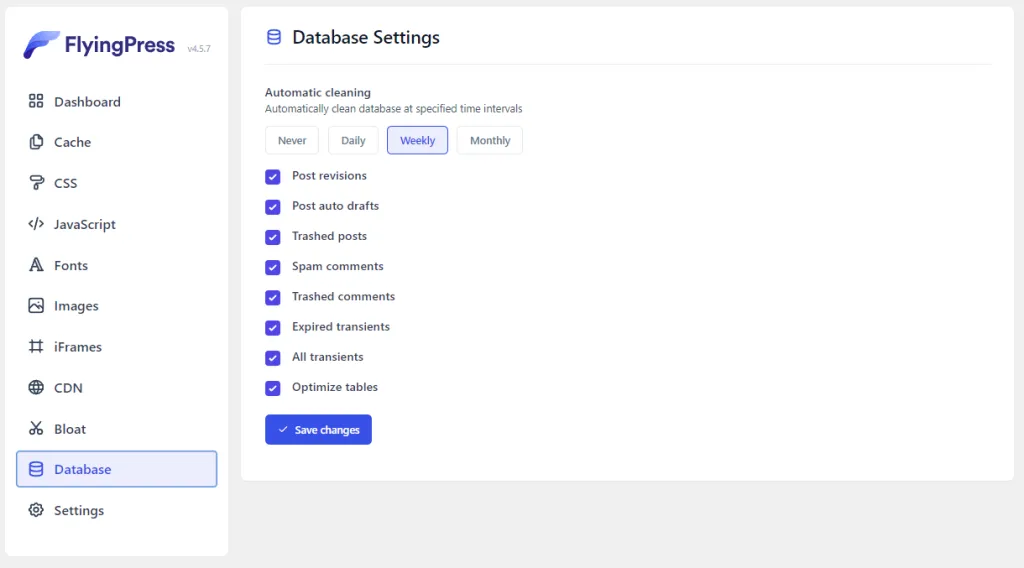The height and width of the screenshot is (568, 1024).
Task: Open Images via the picture icon
Action: 36,306
